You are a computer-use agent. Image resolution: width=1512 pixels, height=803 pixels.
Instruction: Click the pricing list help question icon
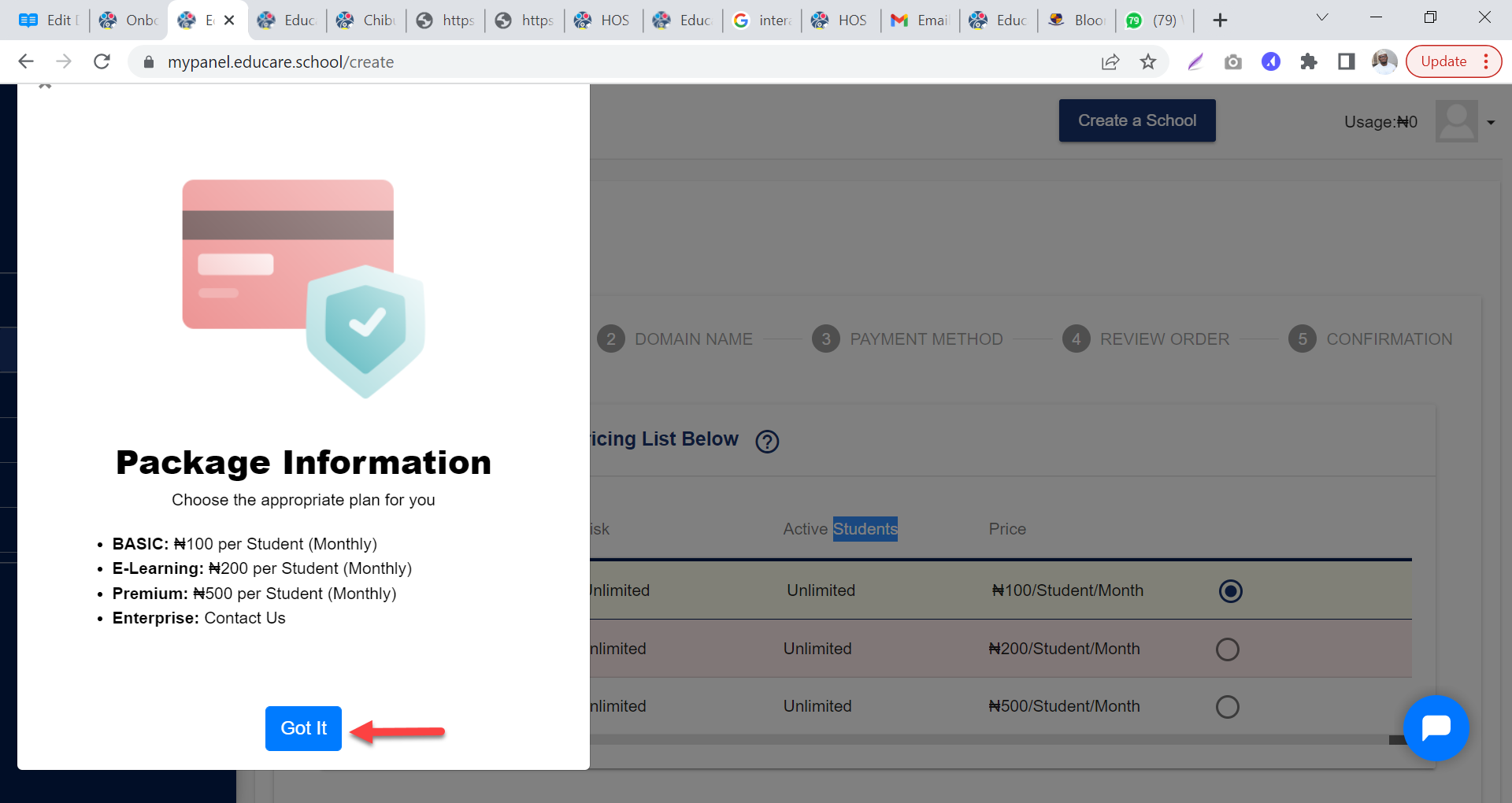pyautogui.click(x=767, y=442)
